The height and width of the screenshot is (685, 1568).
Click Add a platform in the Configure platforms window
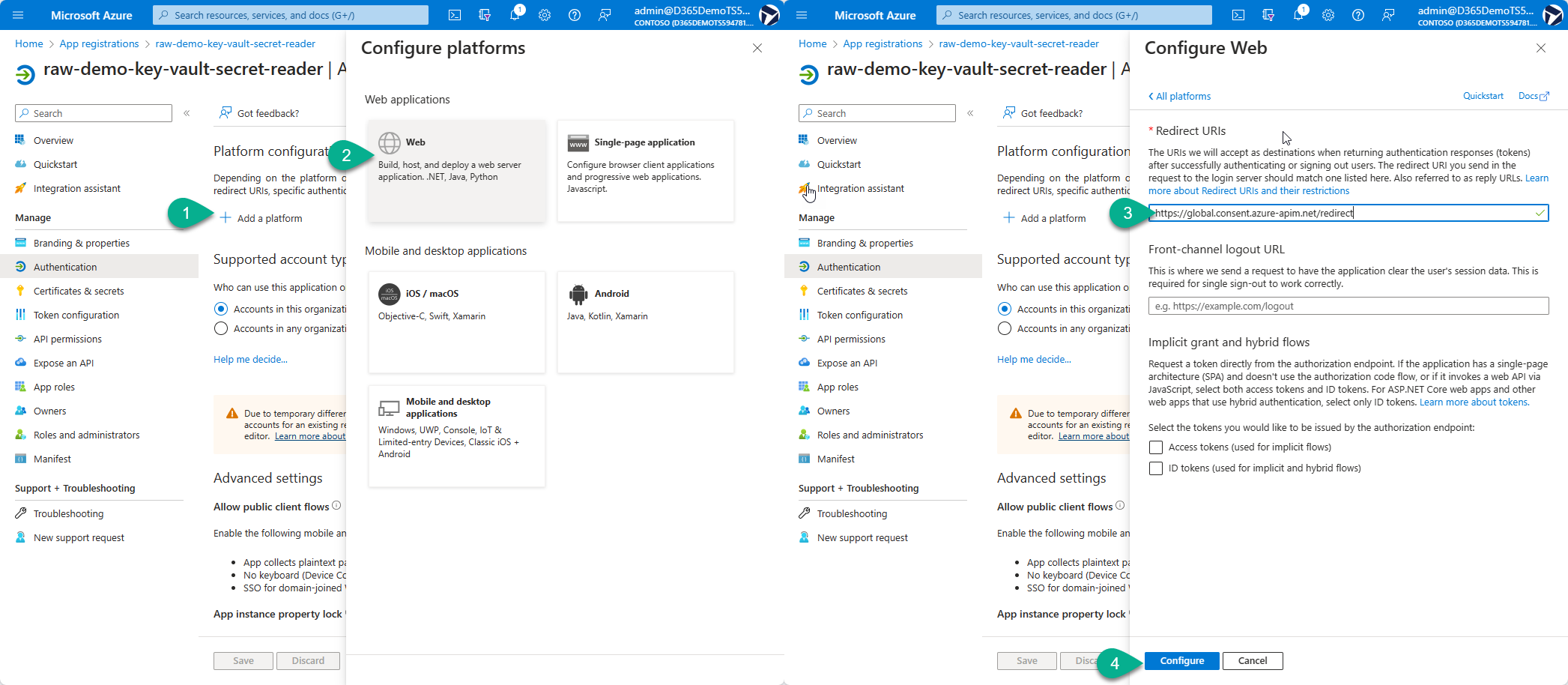point(261,218)
